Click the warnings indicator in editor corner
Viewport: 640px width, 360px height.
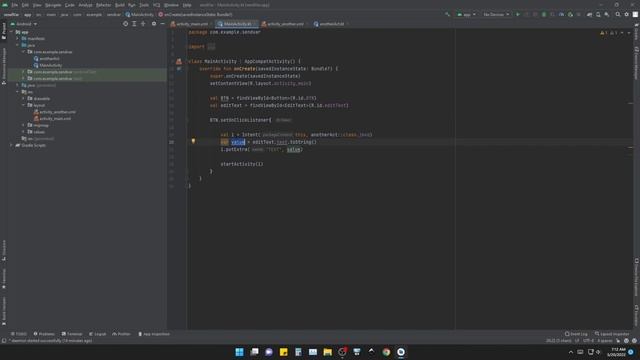pyautogui.click(x=608, y=33)
